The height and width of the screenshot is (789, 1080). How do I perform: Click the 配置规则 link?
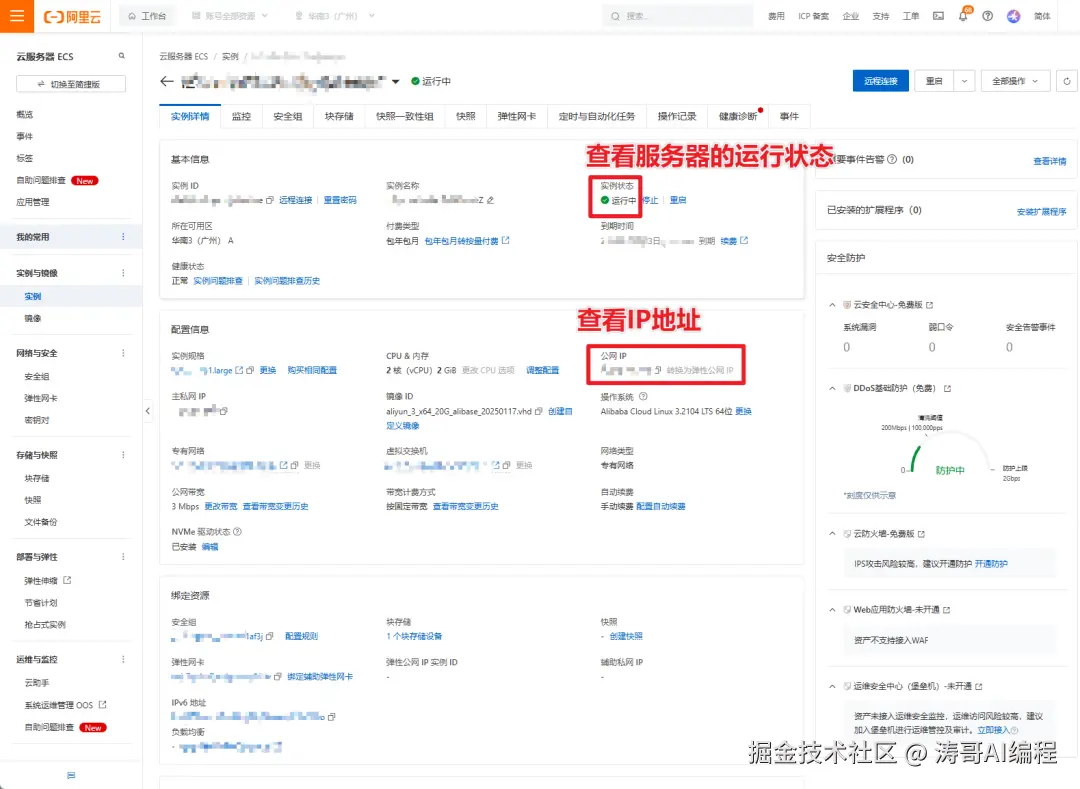302,636
